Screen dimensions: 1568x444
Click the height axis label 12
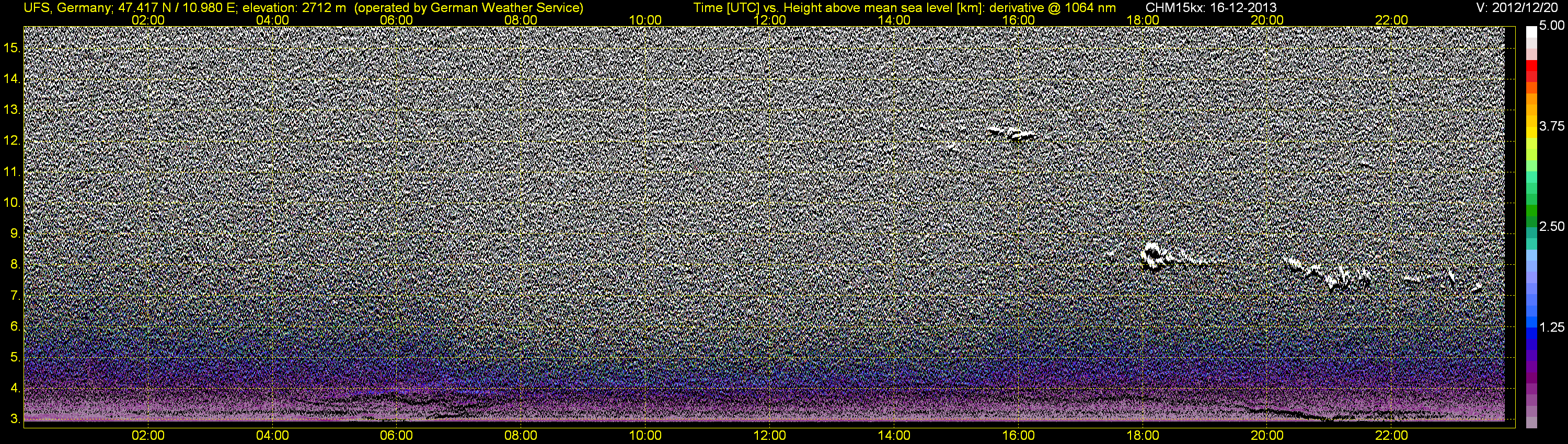[x=11, y=141]
